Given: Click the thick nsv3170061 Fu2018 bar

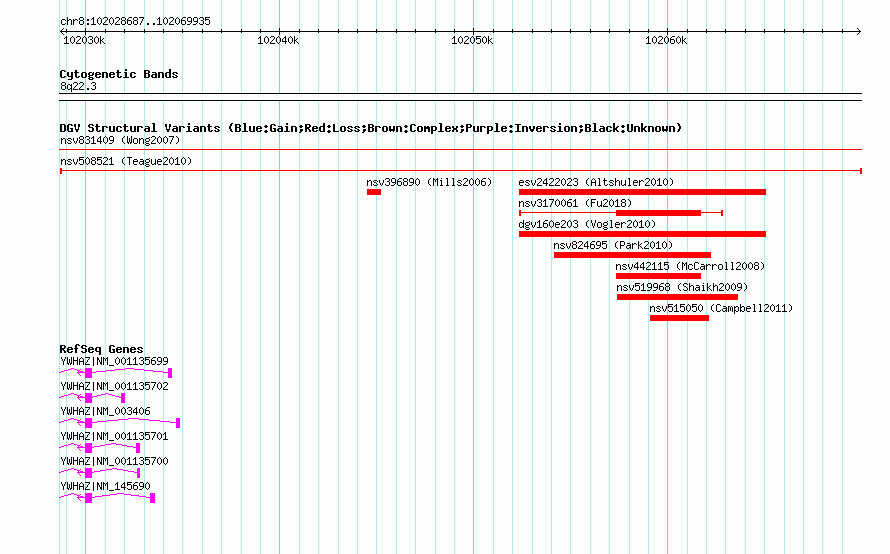Looking at the screenshot, I should [658, 213].
